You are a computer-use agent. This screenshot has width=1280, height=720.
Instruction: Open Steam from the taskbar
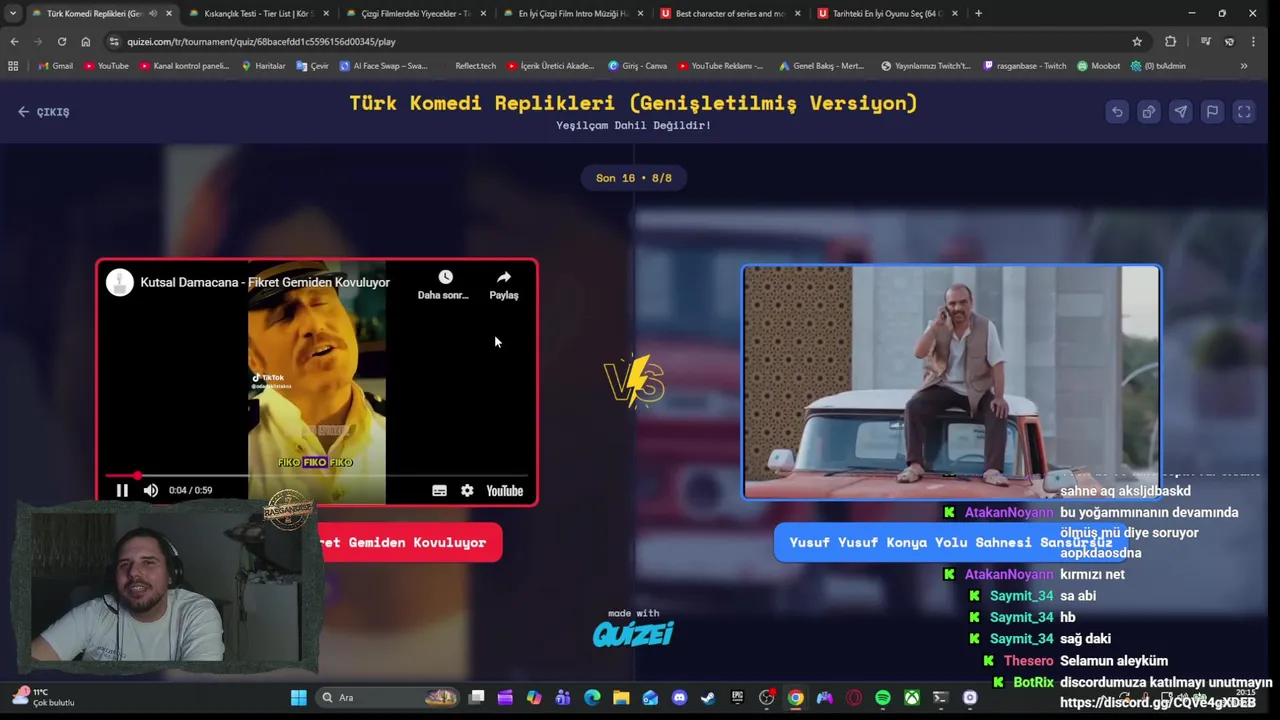[708, 697]
